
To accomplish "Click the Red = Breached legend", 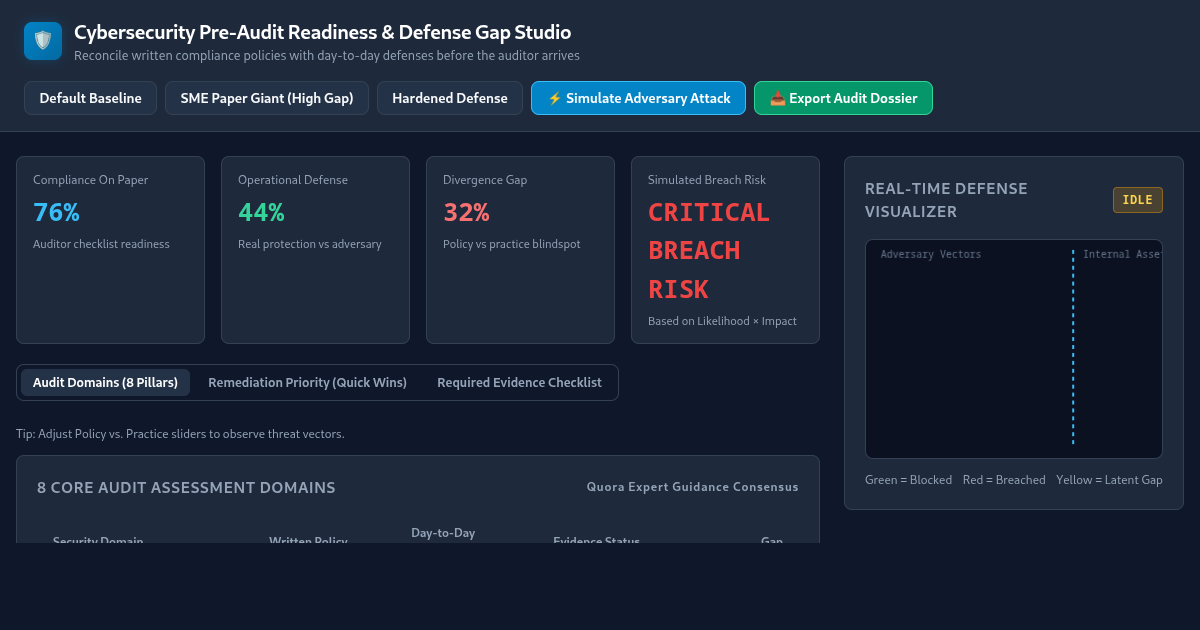I will [x=1004, y=480].
